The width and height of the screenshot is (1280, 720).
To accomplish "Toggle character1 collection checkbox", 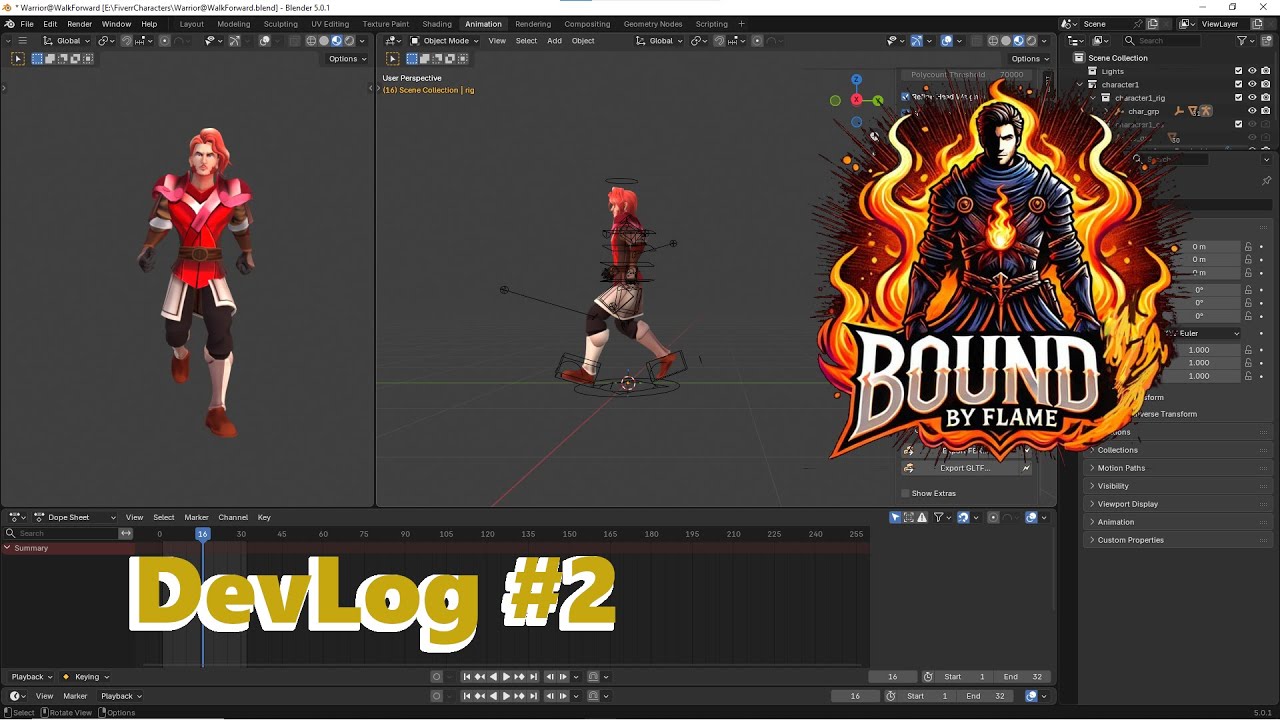I will pos(1238,84).
